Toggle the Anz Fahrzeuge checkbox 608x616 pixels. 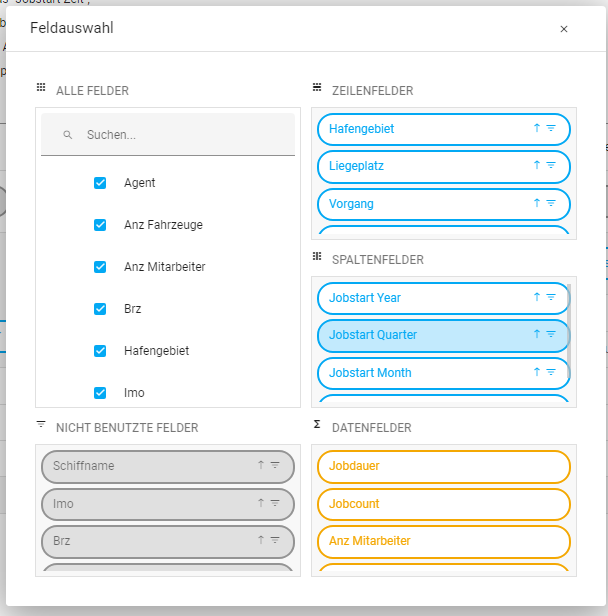pos(100,225)
